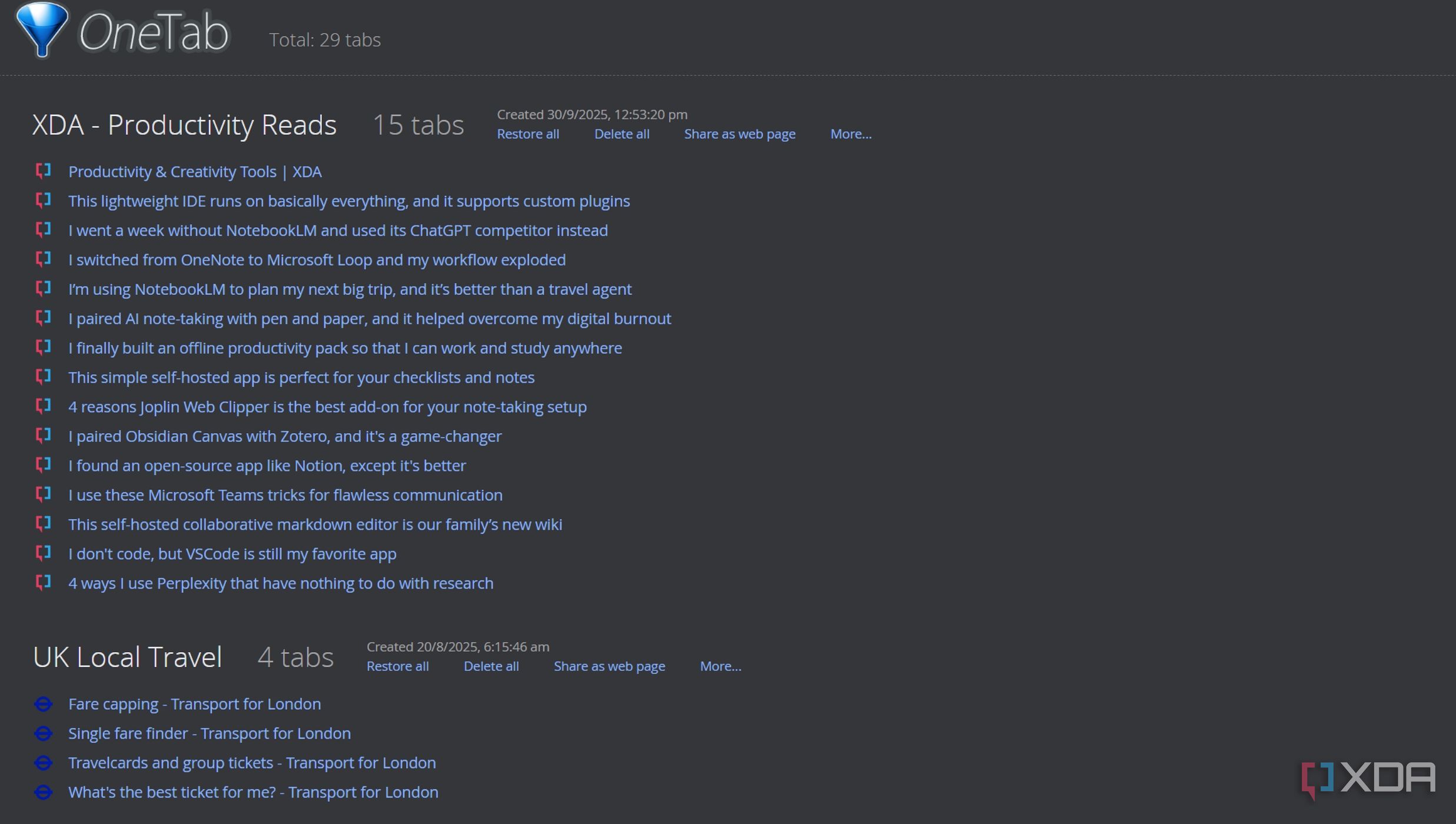
Task: Click the UK Local Travel group title
Action: tap(127, 657)
